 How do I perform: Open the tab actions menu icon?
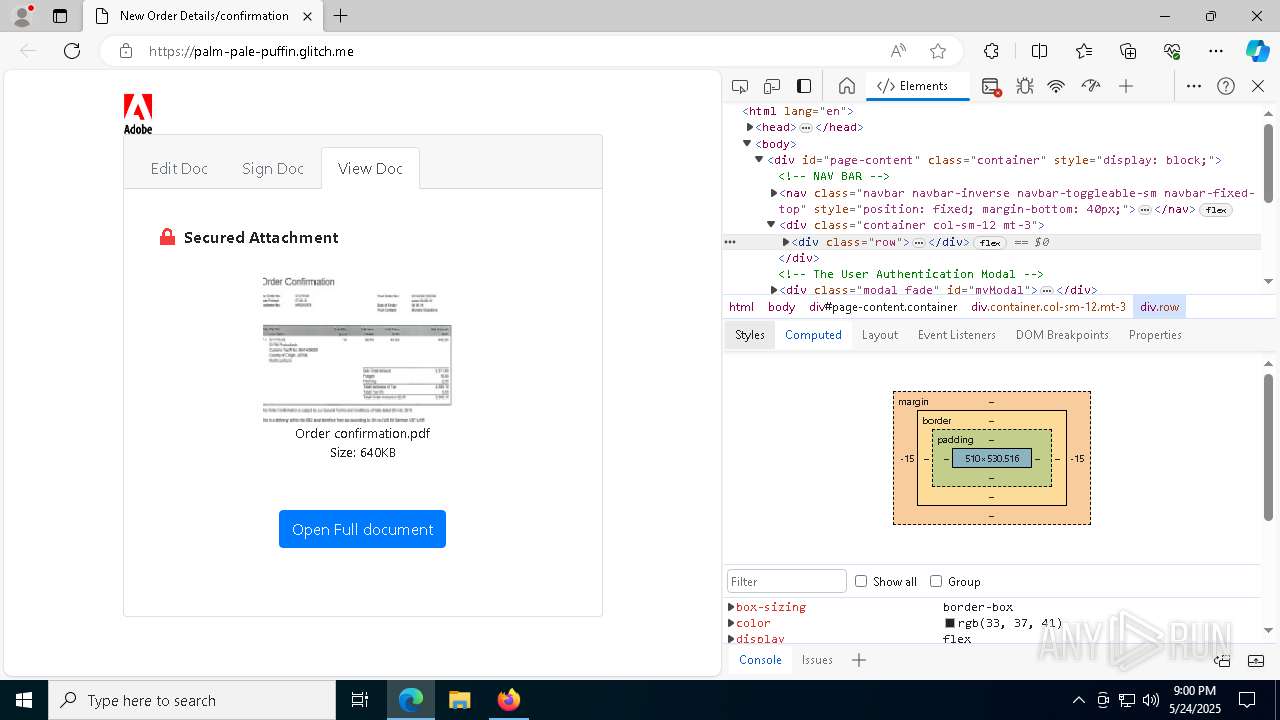click(x=60, y=16)
